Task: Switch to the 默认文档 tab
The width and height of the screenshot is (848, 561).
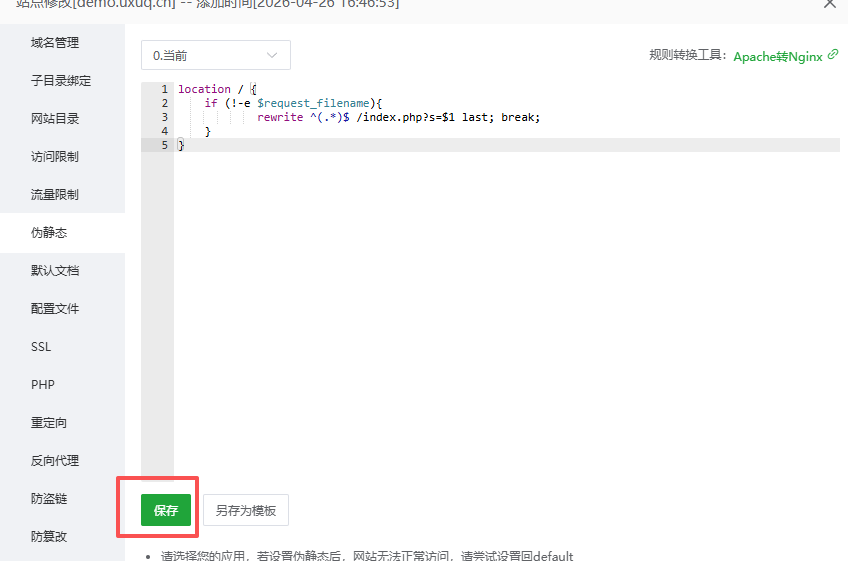Action: pyautogui.click(x=55, y=271)
